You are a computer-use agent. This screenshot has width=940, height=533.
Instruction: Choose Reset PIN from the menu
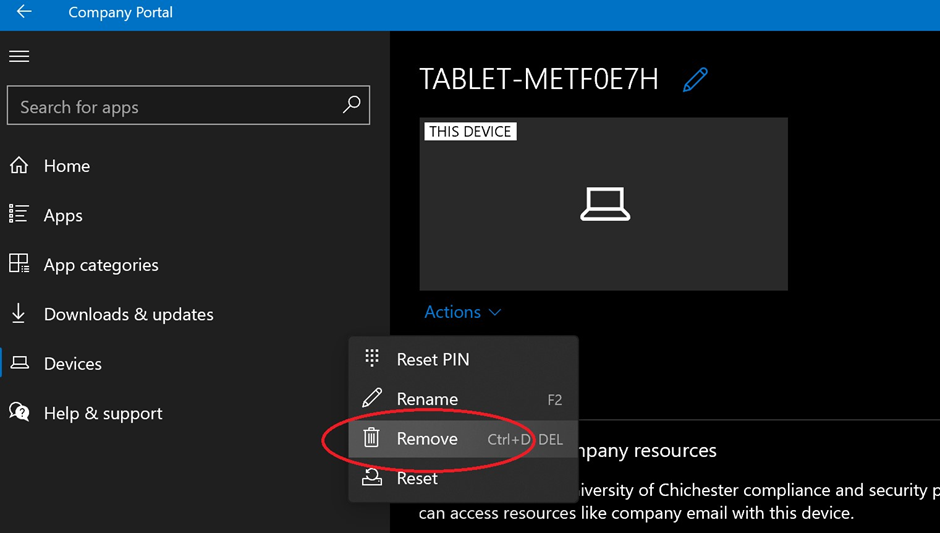463,359
